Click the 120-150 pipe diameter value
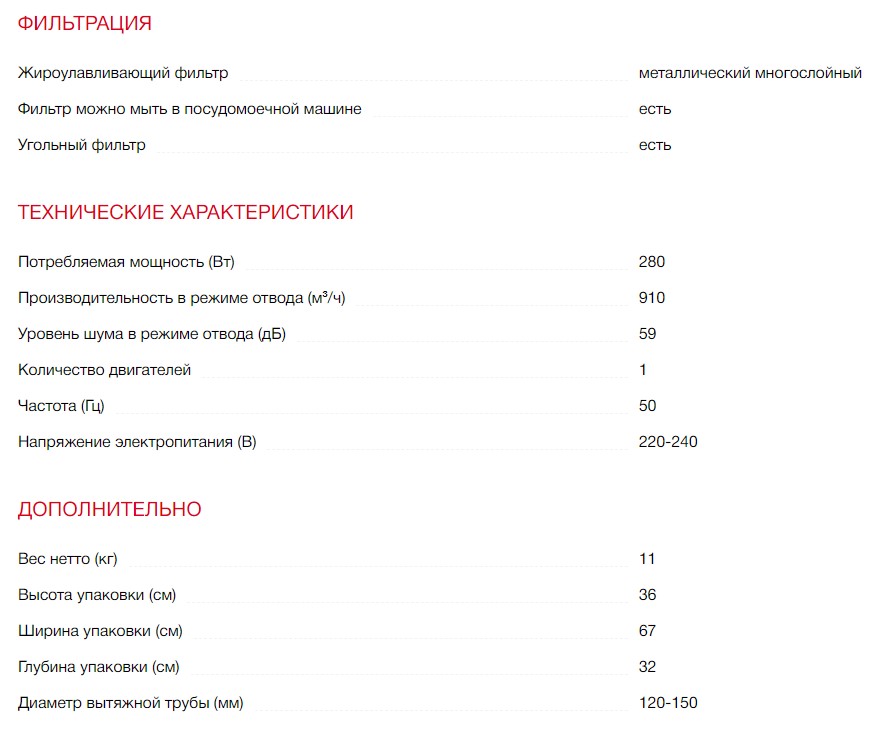 (668, 703)
